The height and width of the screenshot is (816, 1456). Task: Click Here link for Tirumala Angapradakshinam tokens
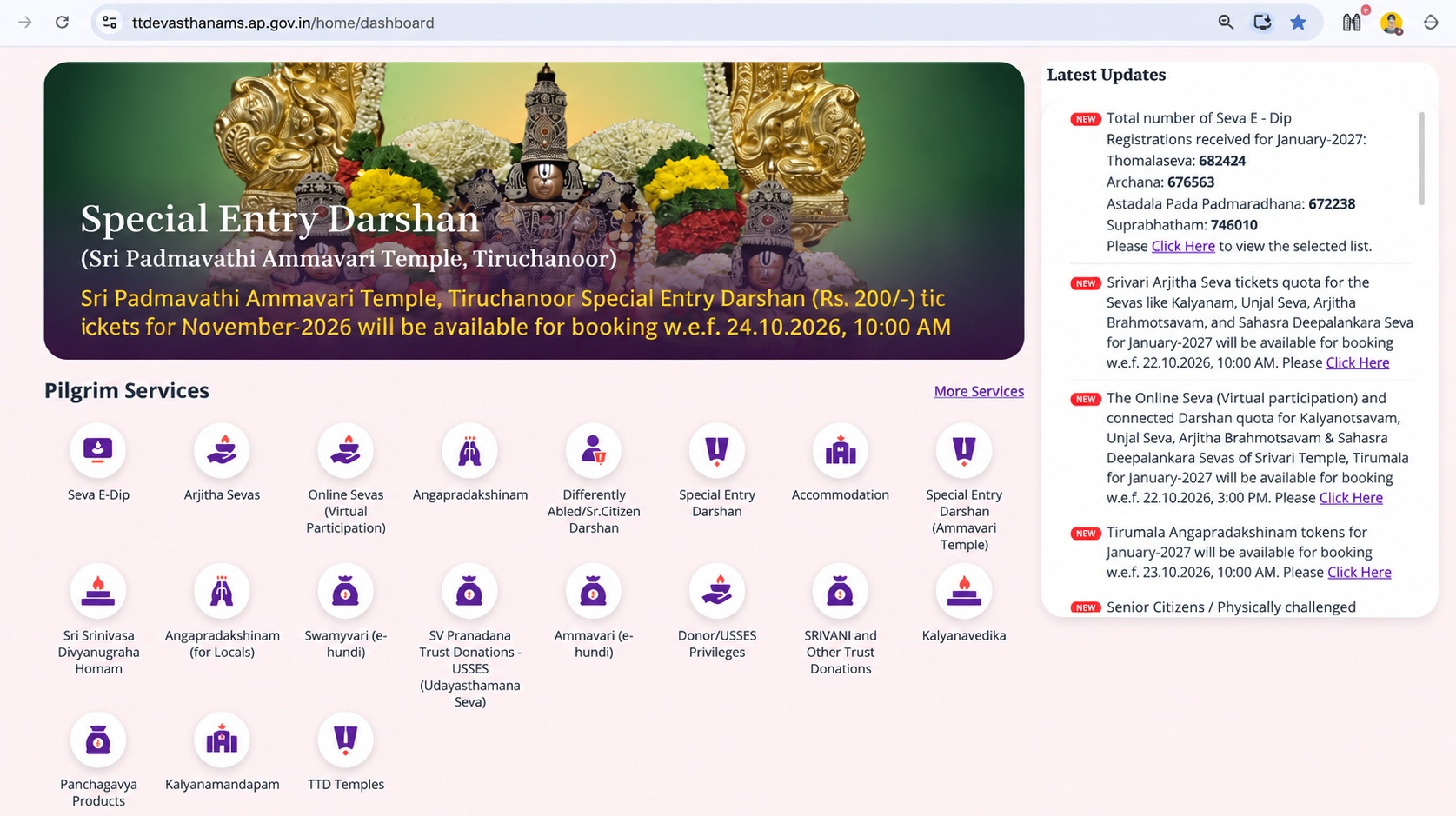point(1359,572)
